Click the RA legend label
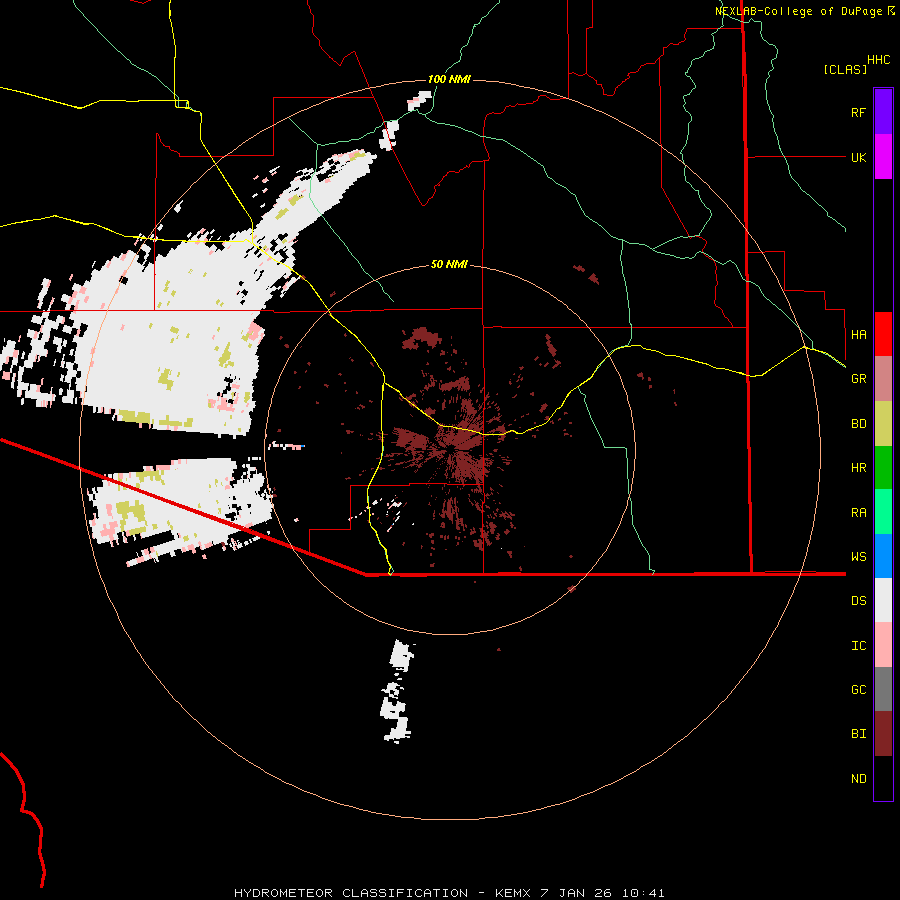 (858, 513)
